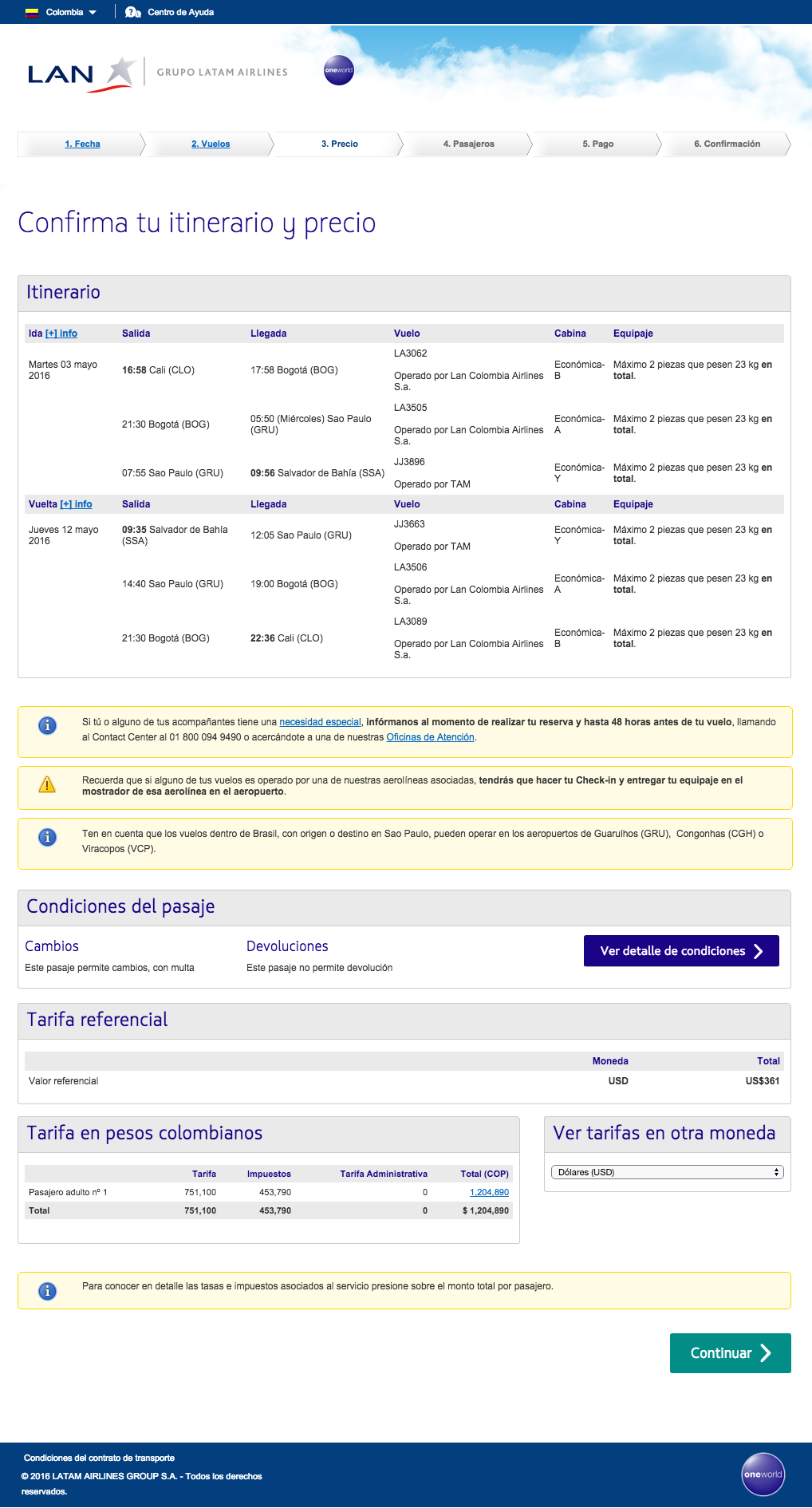Image resolution: width=812 pixels, height=1508 pixels.
Task: Go back to step 1. Fecha
Action: pyautogui.click(x=82, y=144)
